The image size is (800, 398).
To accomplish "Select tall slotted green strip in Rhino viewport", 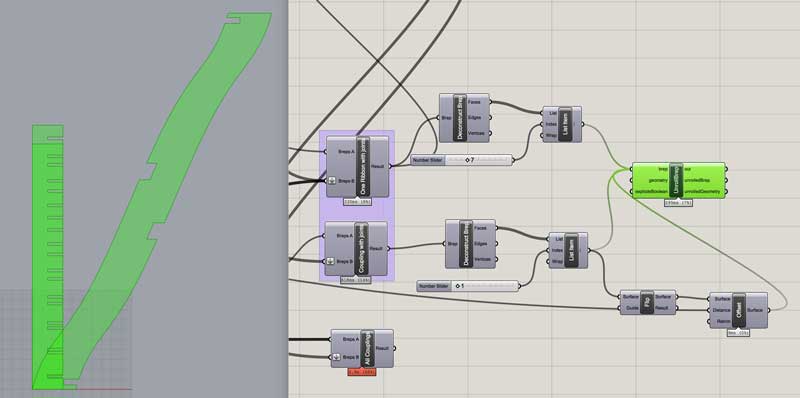I will [48, 257].
